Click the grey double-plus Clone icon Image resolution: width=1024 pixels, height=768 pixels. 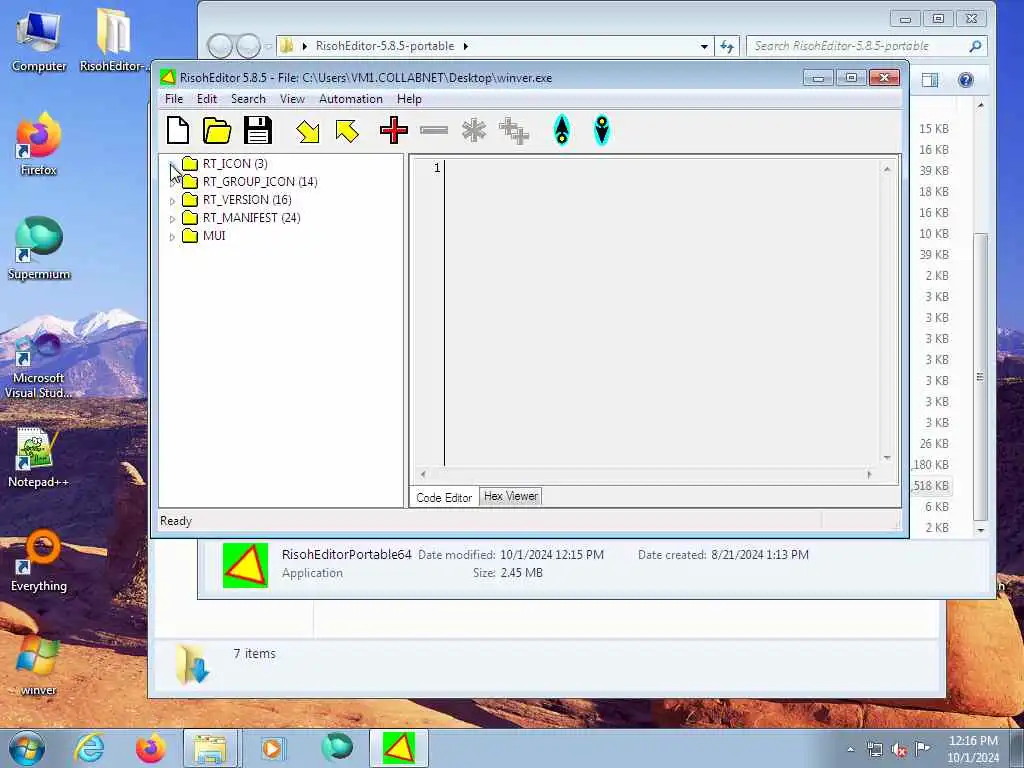click(514, 131)
